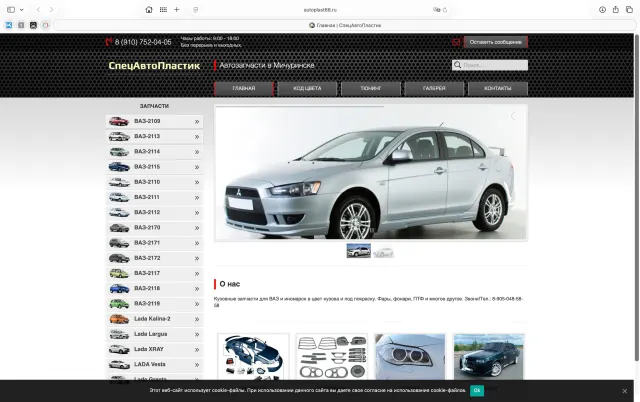The height and width of the screenshot is (402, 640).
Task: Open the start page grid icon
Action: coord(163,9)
